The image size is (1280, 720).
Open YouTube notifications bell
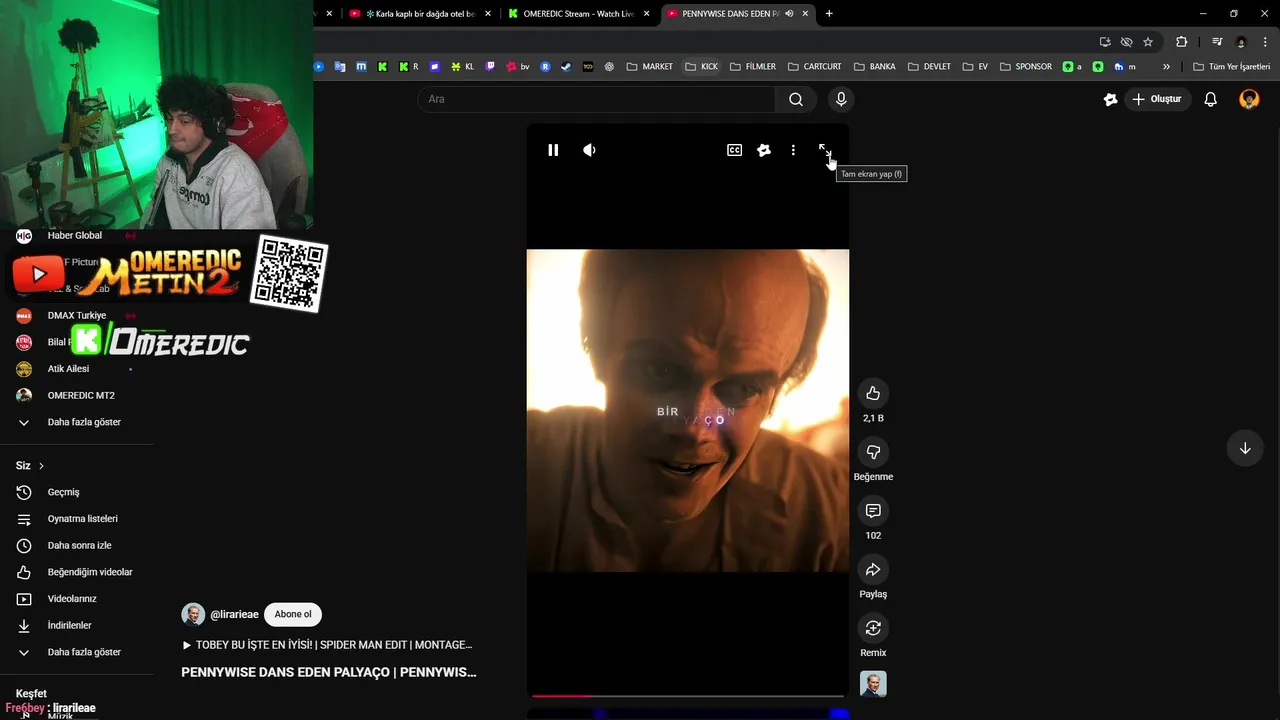[x=1210, y=99]
